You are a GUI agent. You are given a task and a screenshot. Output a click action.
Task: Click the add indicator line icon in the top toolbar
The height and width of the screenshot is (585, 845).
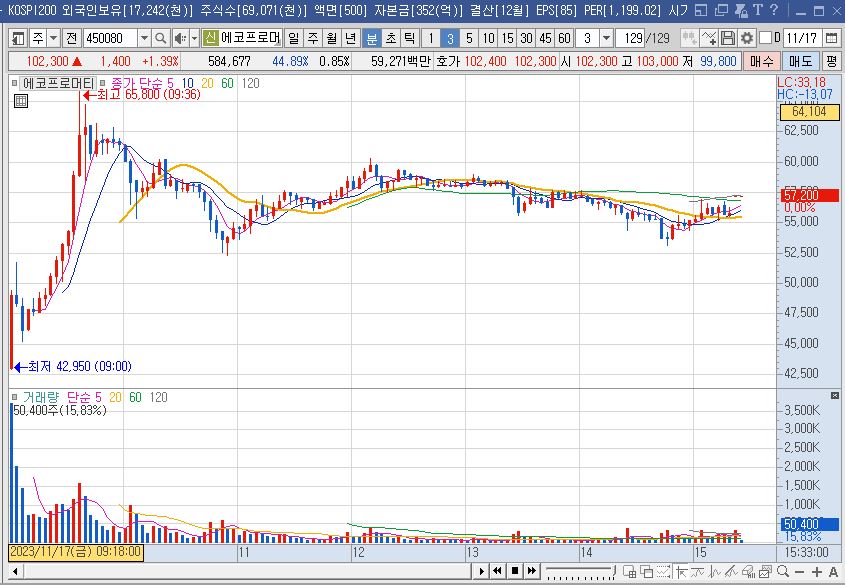(709, 38)
